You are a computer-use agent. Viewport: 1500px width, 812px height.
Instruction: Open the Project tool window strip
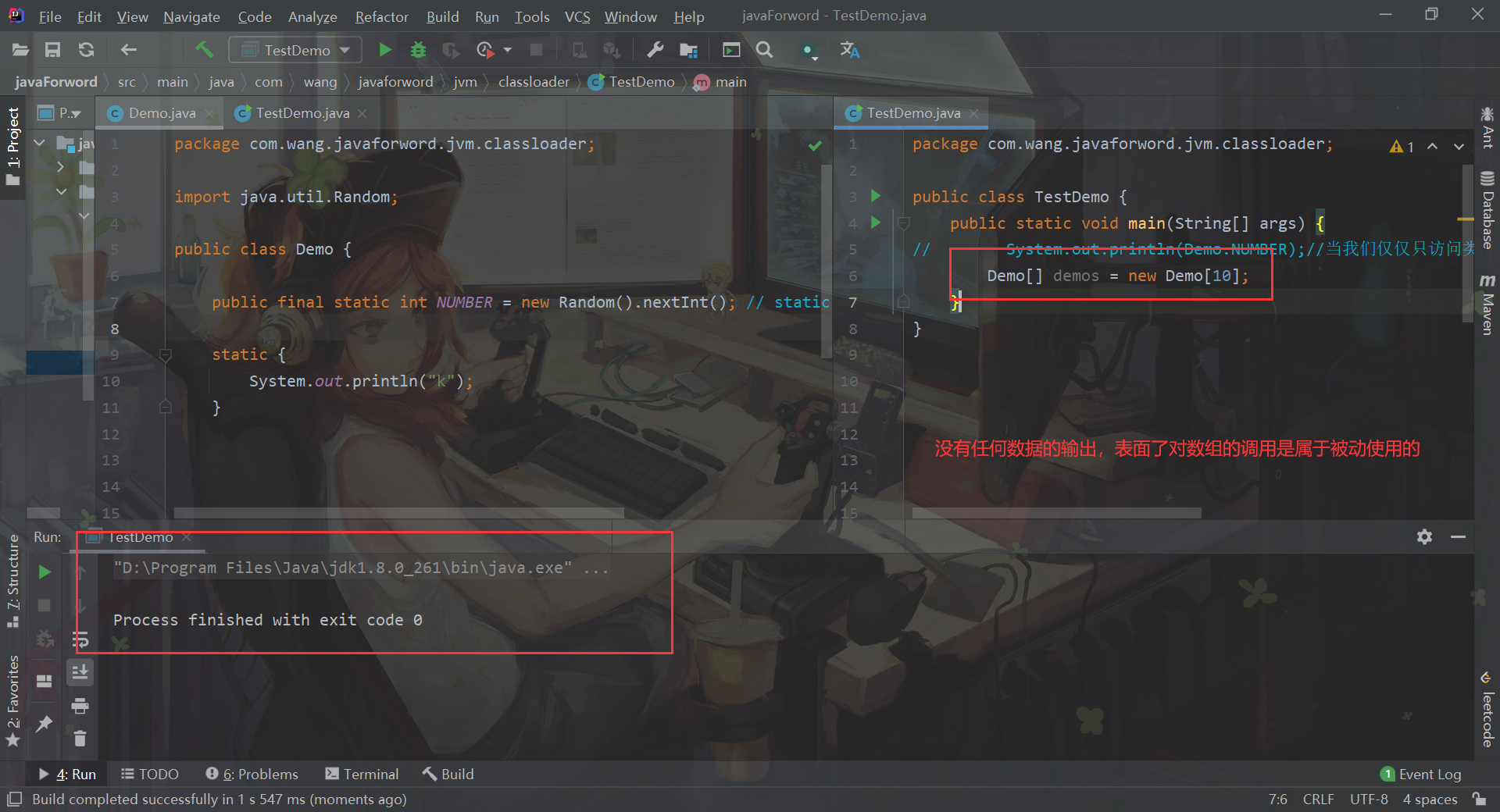click(12, 148)
